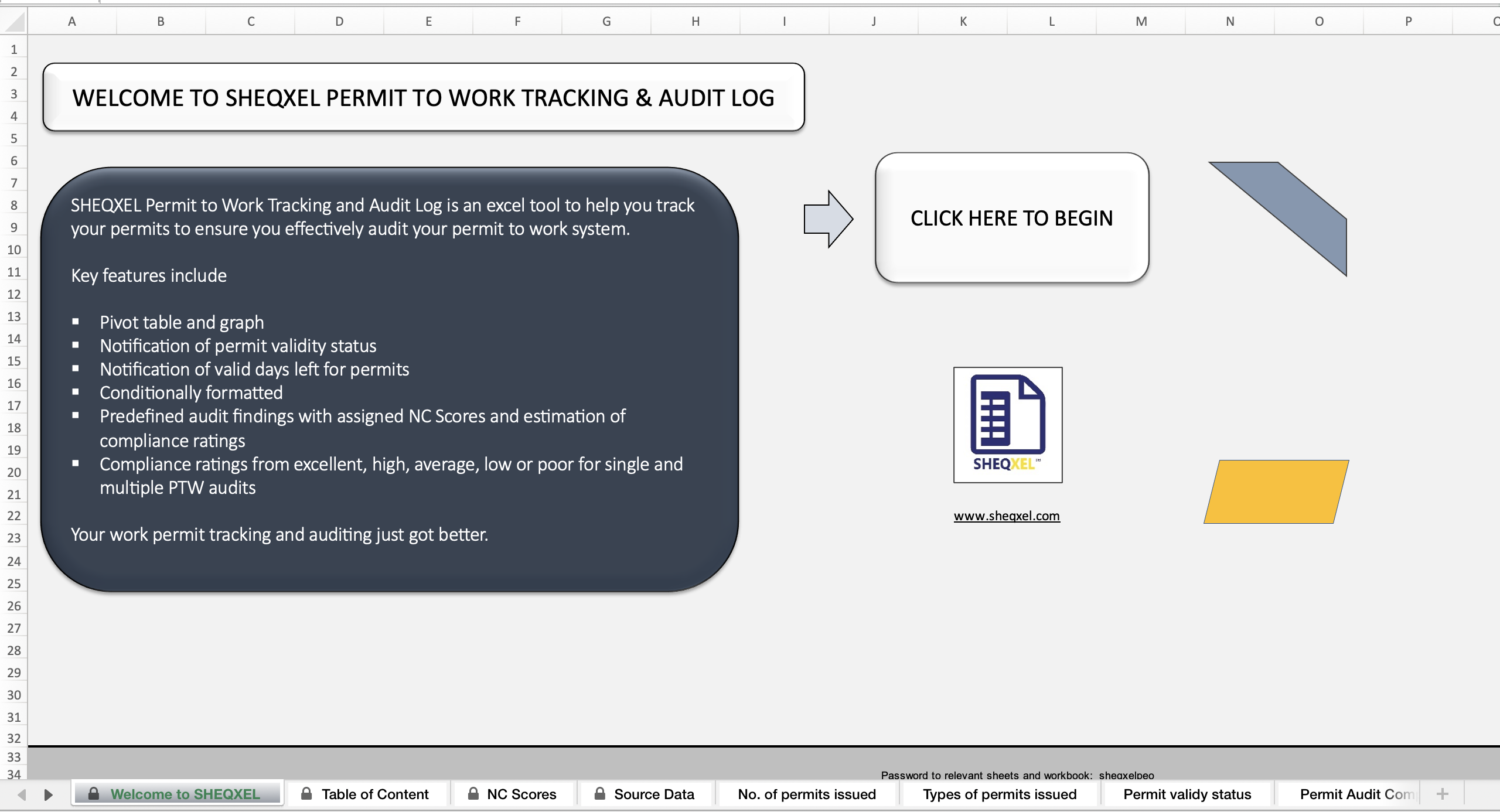
Task: Click the welcome title banner text box
Action: point(424,97)
